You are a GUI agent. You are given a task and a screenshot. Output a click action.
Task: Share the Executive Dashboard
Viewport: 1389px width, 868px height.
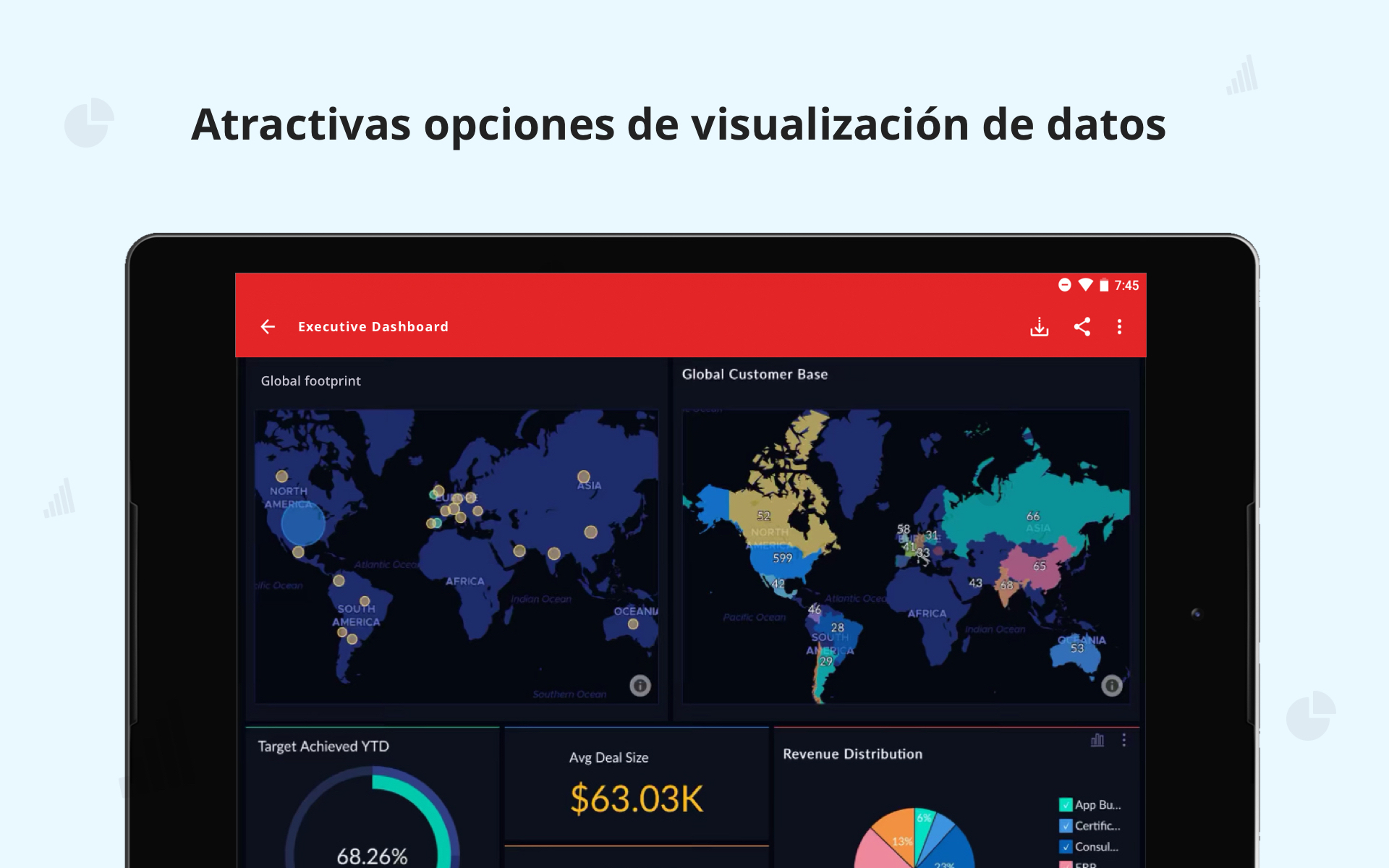[x=1082, y=327]
